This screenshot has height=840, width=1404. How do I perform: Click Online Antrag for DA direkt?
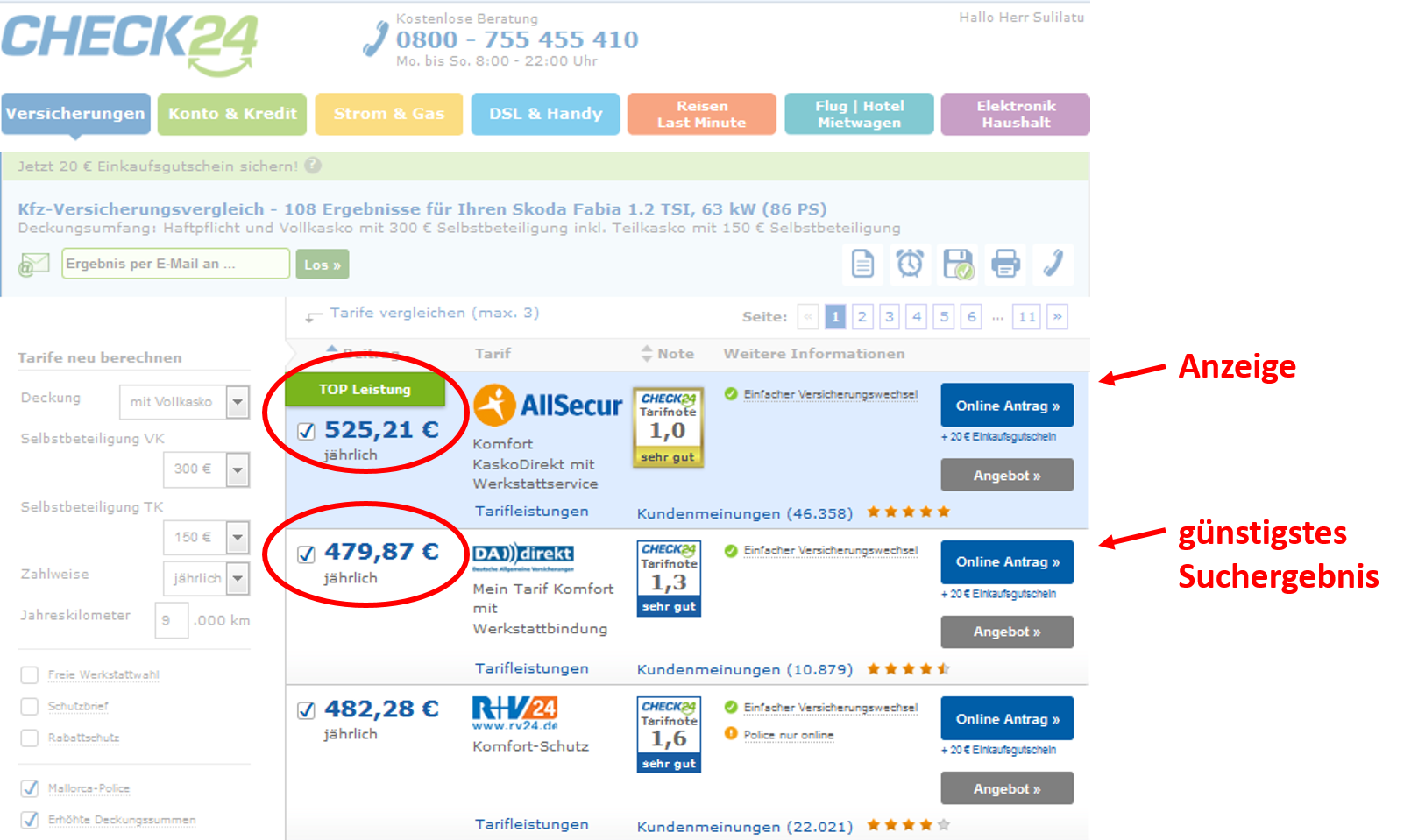pos(1007,561)
